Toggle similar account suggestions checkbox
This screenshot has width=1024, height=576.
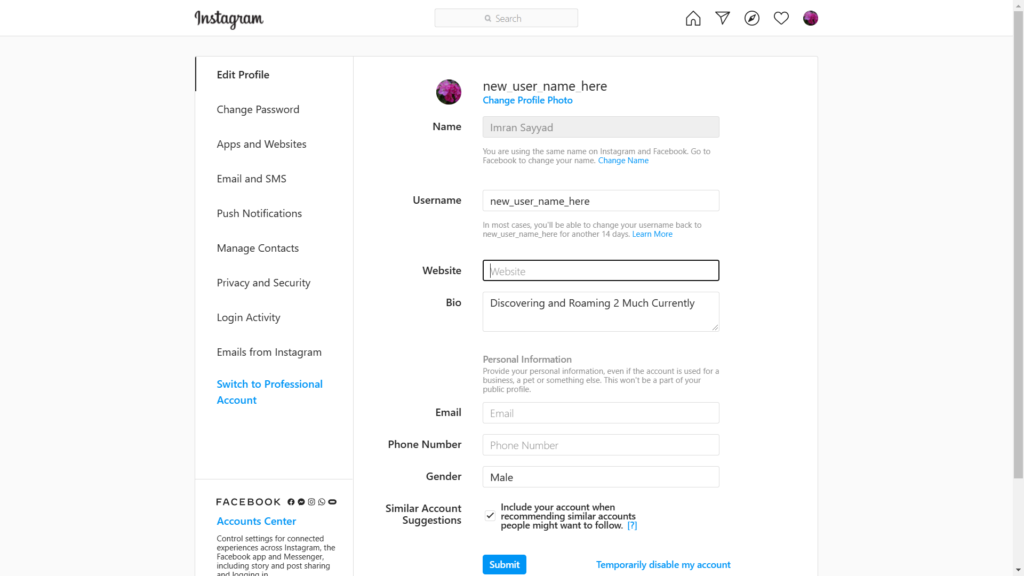pos(490,516)
